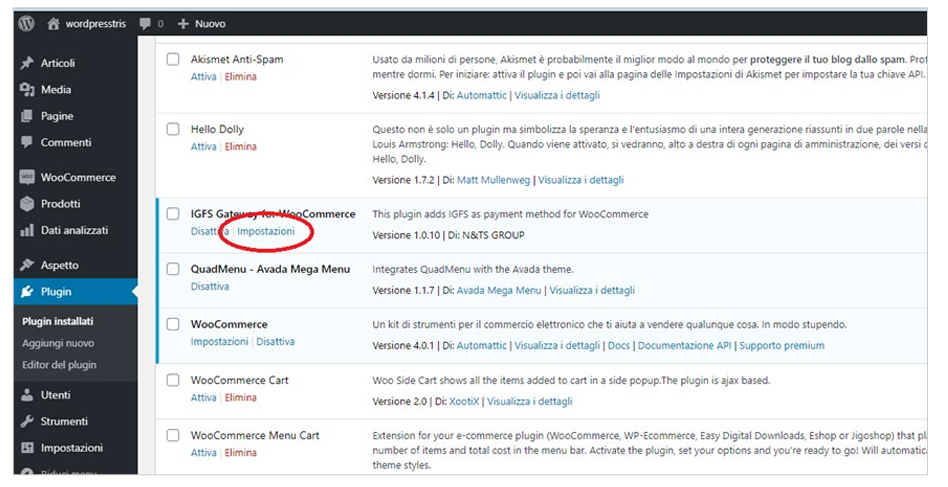Screen dimensions: 948x487
Task: Open the Articoli menu
Action: click(x=58, y=63)
